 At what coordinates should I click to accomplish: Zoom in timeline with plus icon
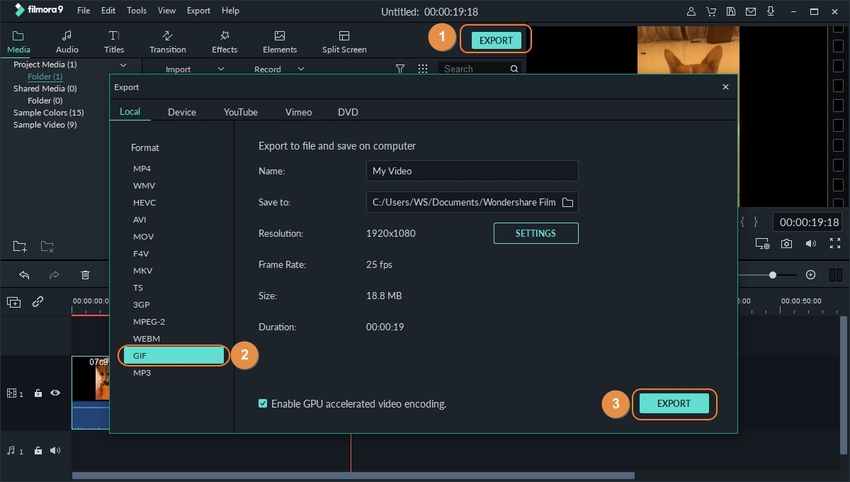pyautogui.click(x=810, y=275)
